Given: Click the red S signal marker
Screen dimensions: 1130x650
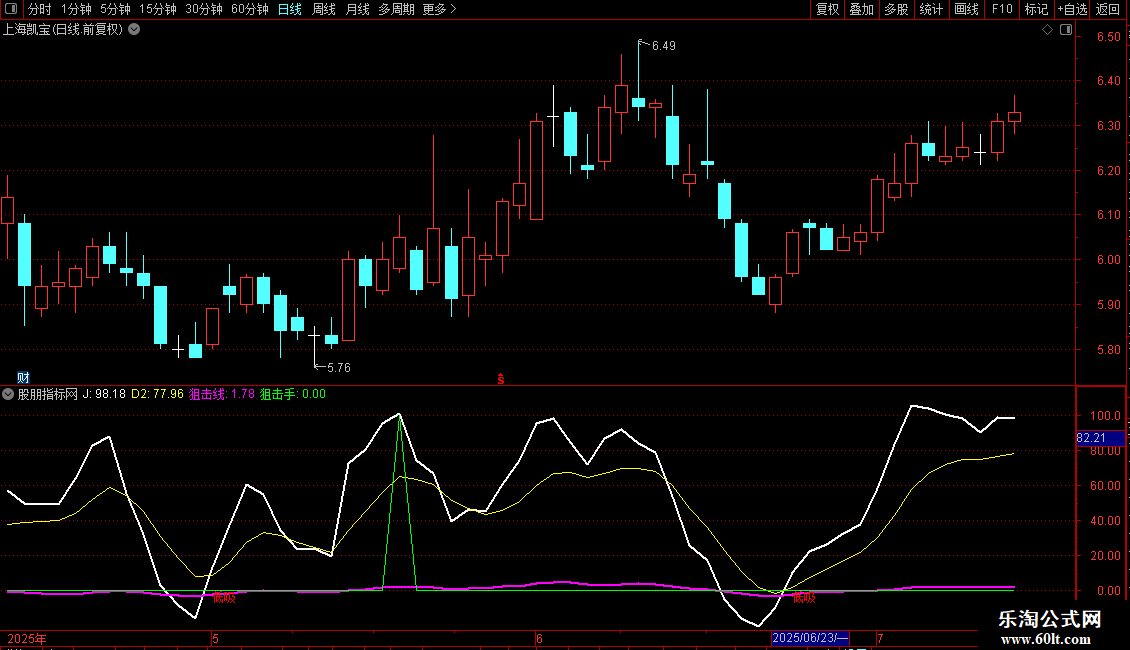Looking at the screenshot, I should pos(500,379).
